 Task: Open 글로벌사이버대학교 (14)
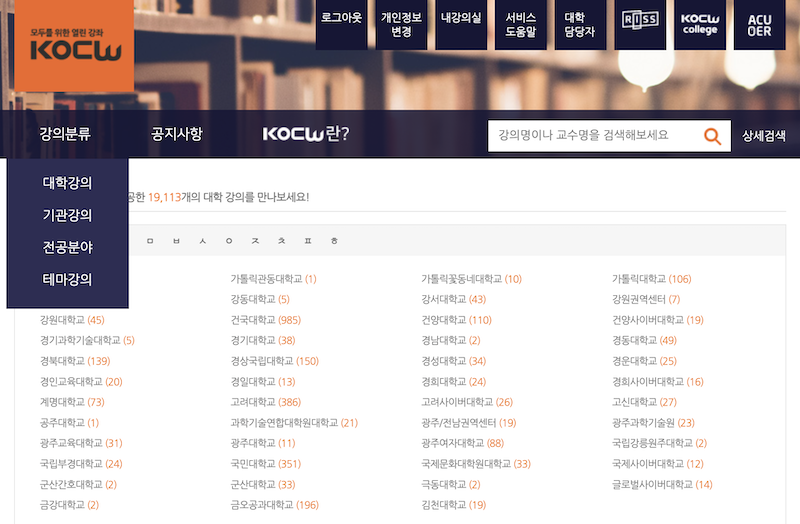tap(662, 484)
